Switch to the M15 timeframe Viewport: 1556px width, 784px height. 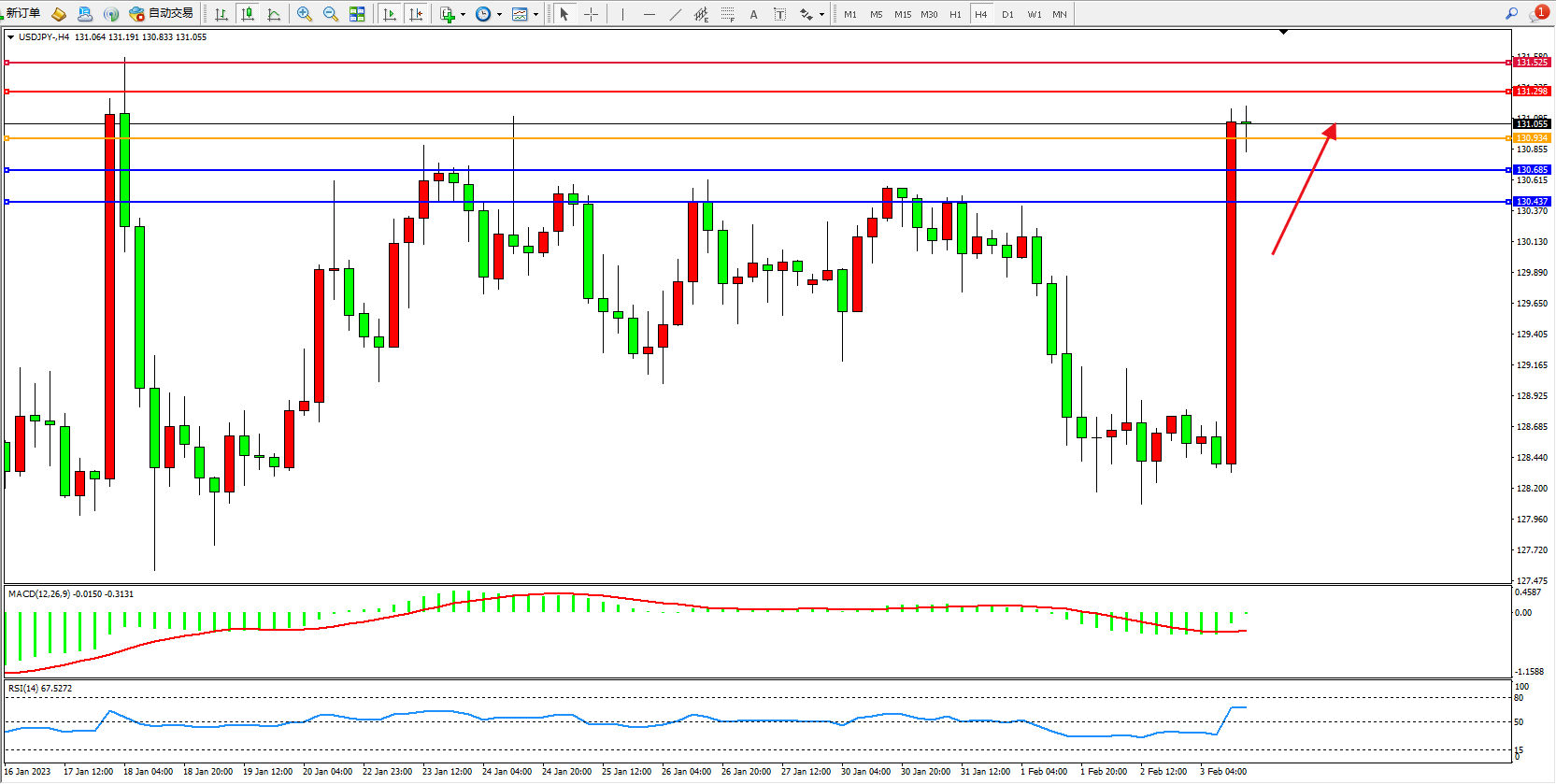(902, 14)
